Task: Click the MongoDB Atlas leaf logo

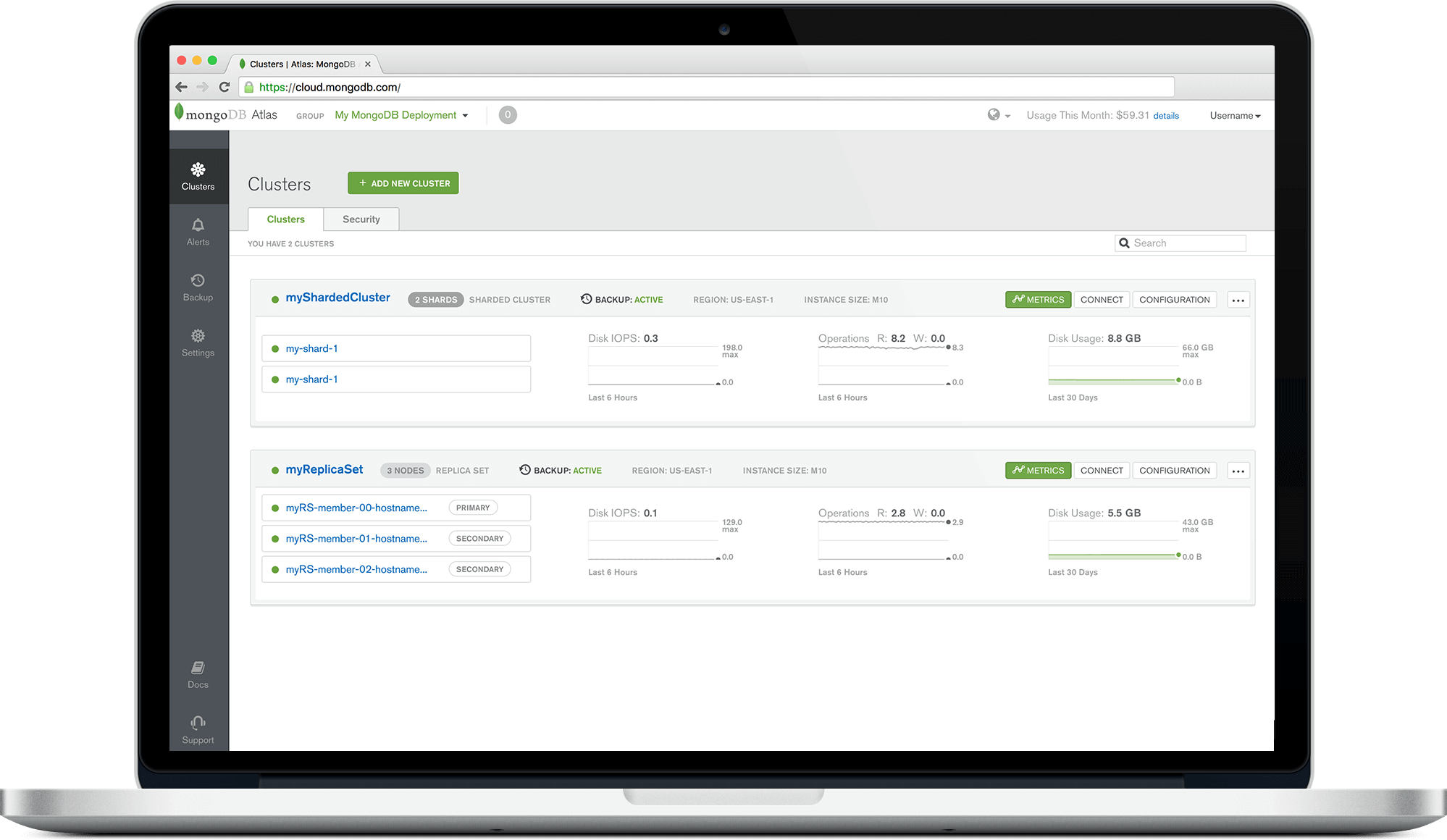Action: [x=177, y=114]
